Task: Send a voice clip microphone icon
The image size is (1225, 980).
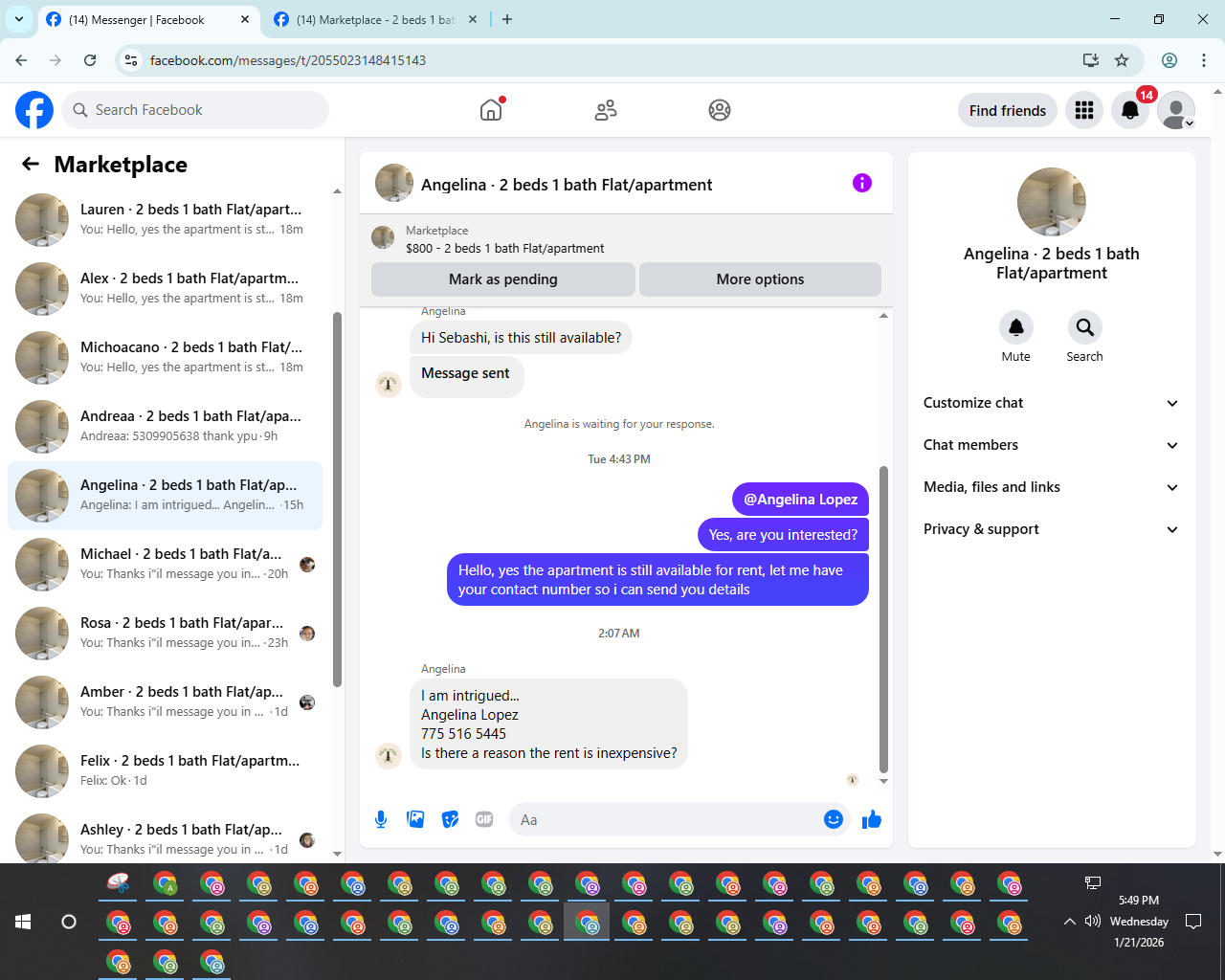Action: (381, 819)
